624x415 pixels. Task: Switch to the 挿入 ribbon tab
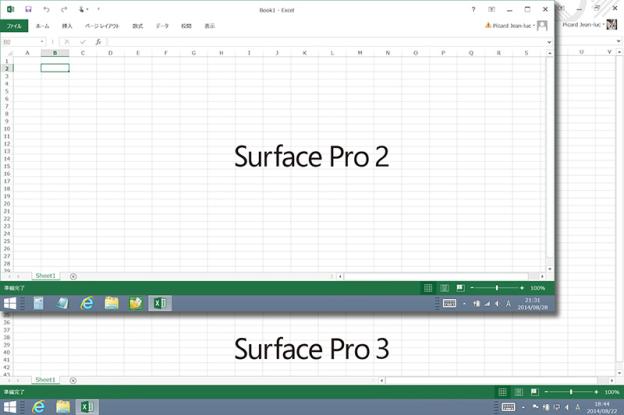click(x=67, y=26)
